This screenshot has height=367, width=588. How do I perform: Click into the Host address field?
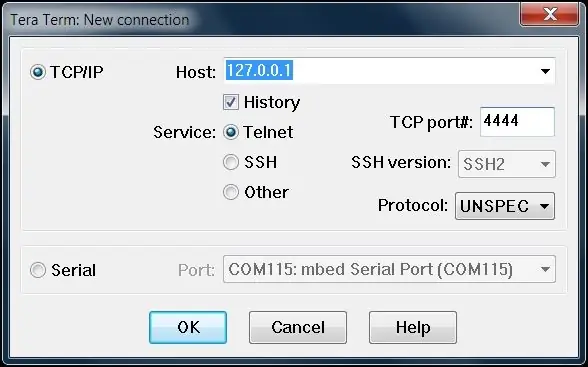(381, 71)
